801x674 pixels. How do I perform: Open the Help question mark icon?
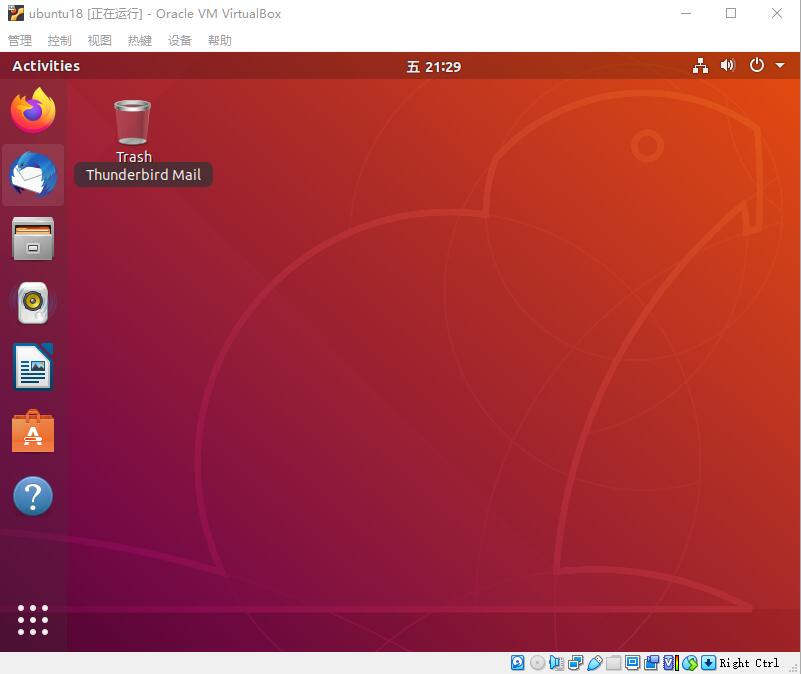coord(33,496)
